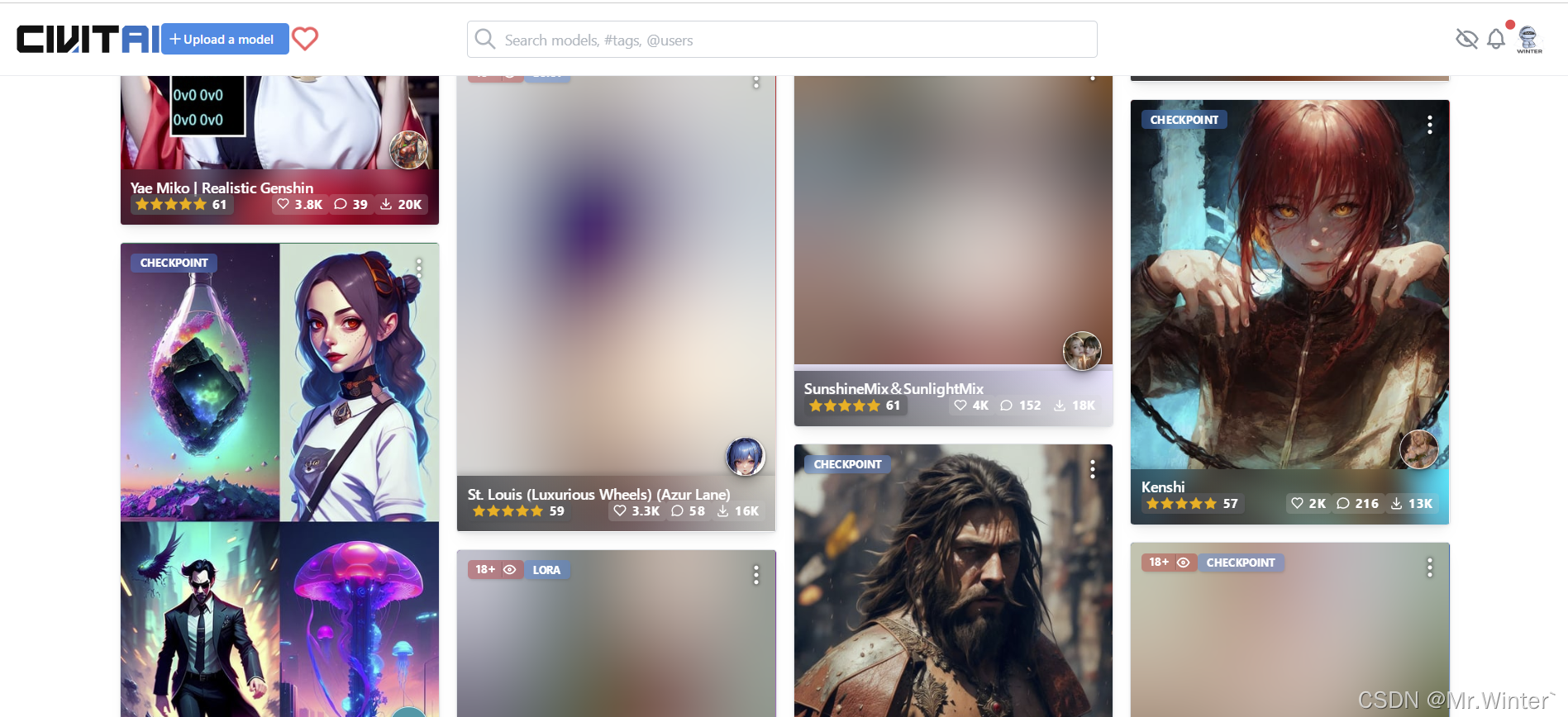Viewport: 1568px width, 717px height.
Task: Click the Upload a model button
Action: tap(225, 39)
